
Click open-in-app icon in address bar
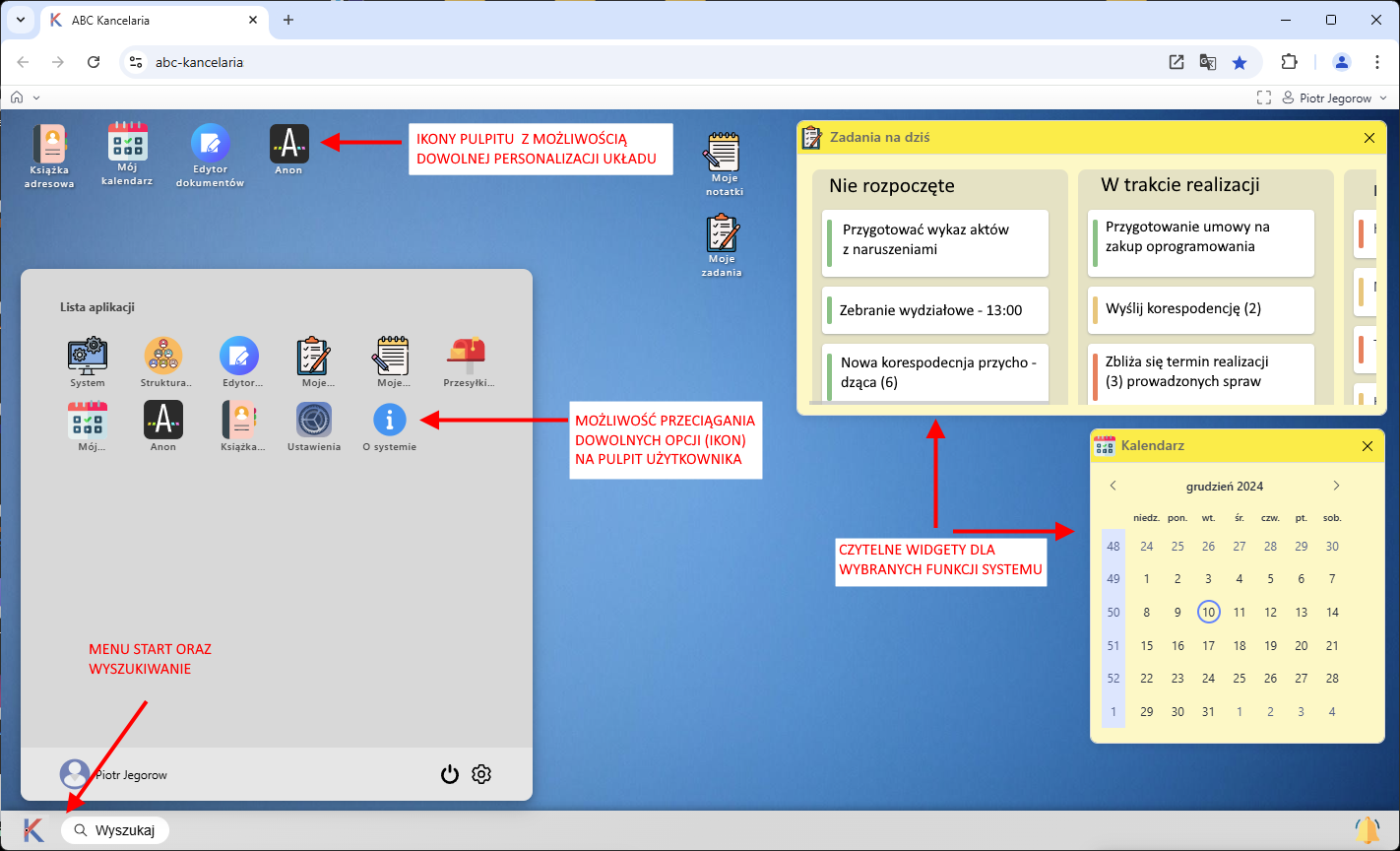pyautogui.click(x=1177, y=62)
